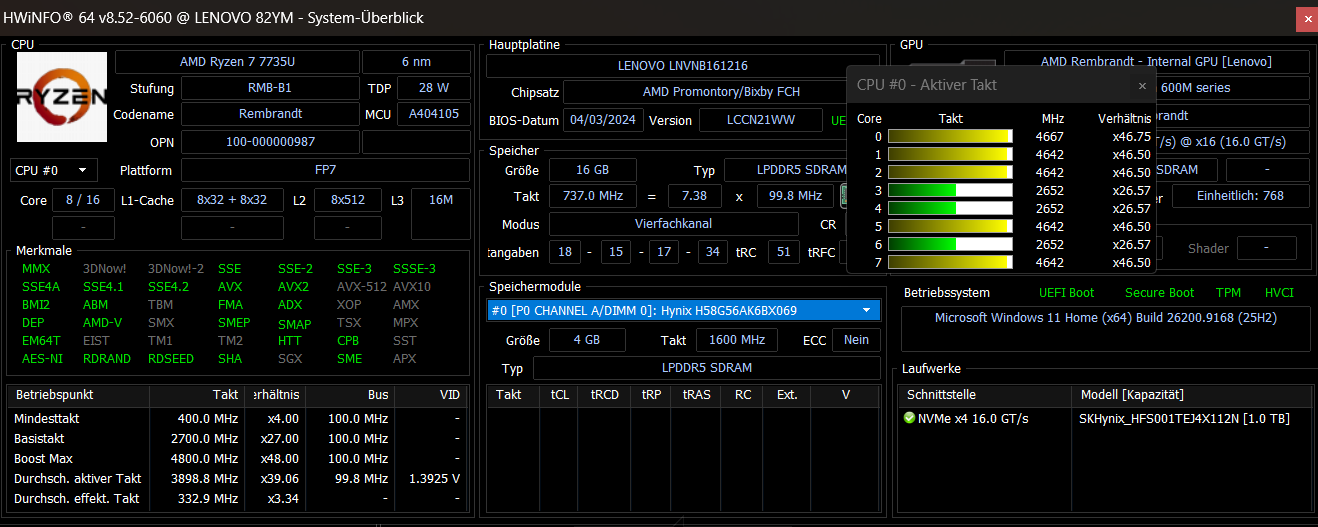Click the 7.38 memory multiplier field
The height and width of the screenshot is (527, 1318).
tap(694, 196)
